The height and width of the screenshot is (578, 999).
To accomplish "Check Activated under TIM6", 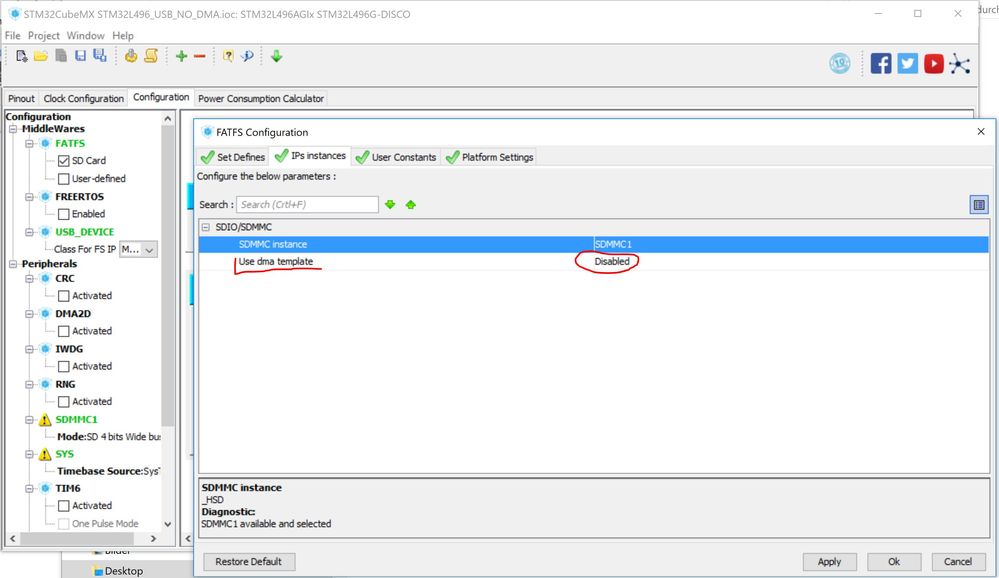I will [x=64, y=505].
